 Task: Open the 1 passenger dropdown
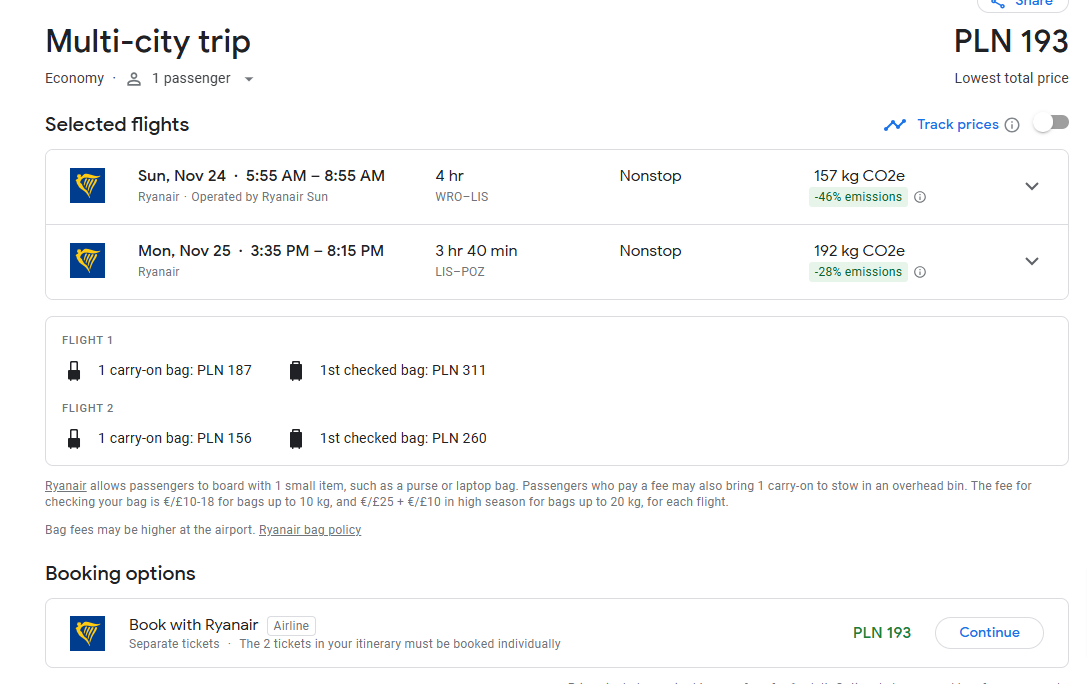tap(191, 78)
